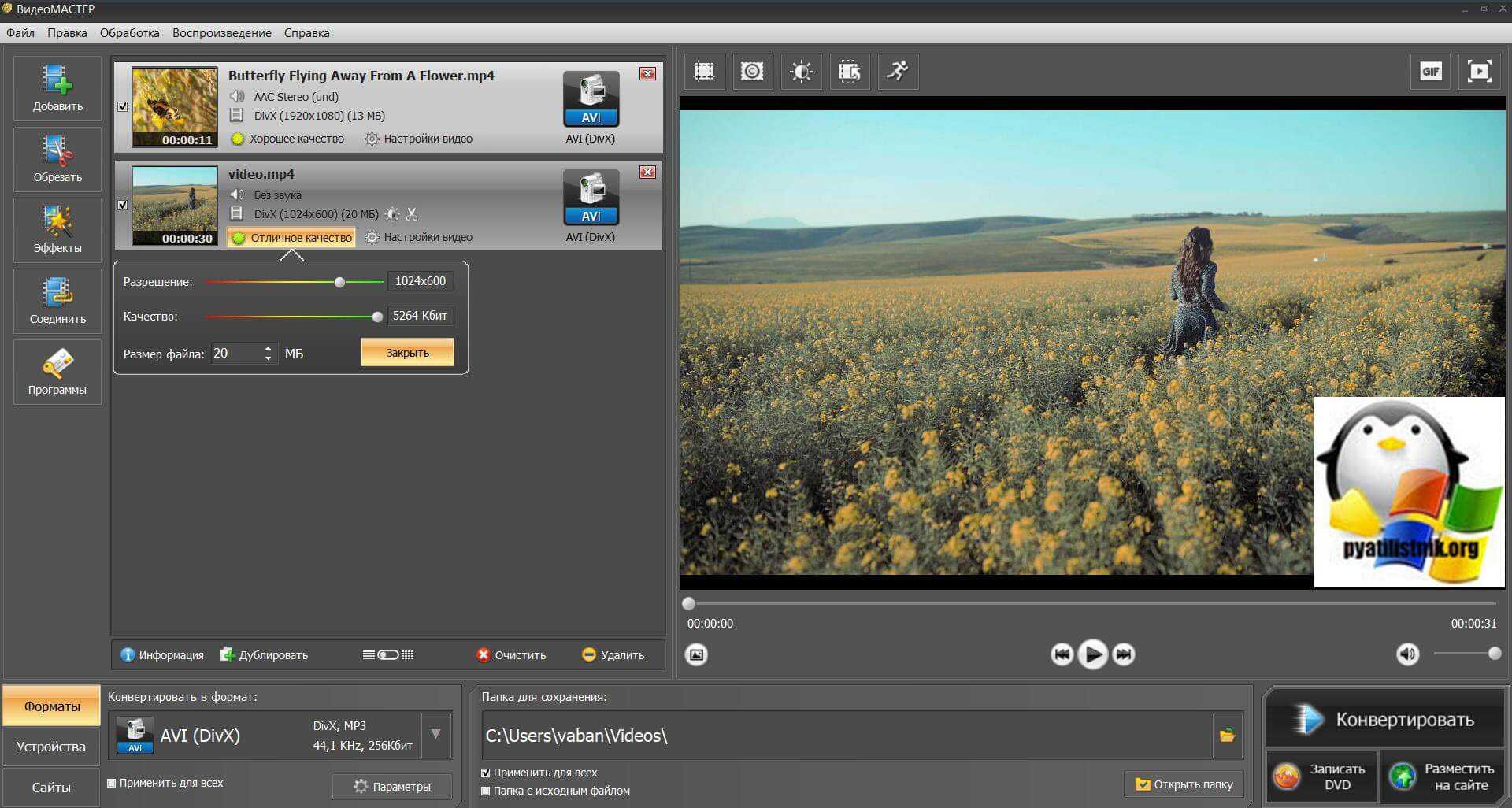Click the GIF creation icon
This screenshot has height=808, width=1512.
pos(1430,72)
